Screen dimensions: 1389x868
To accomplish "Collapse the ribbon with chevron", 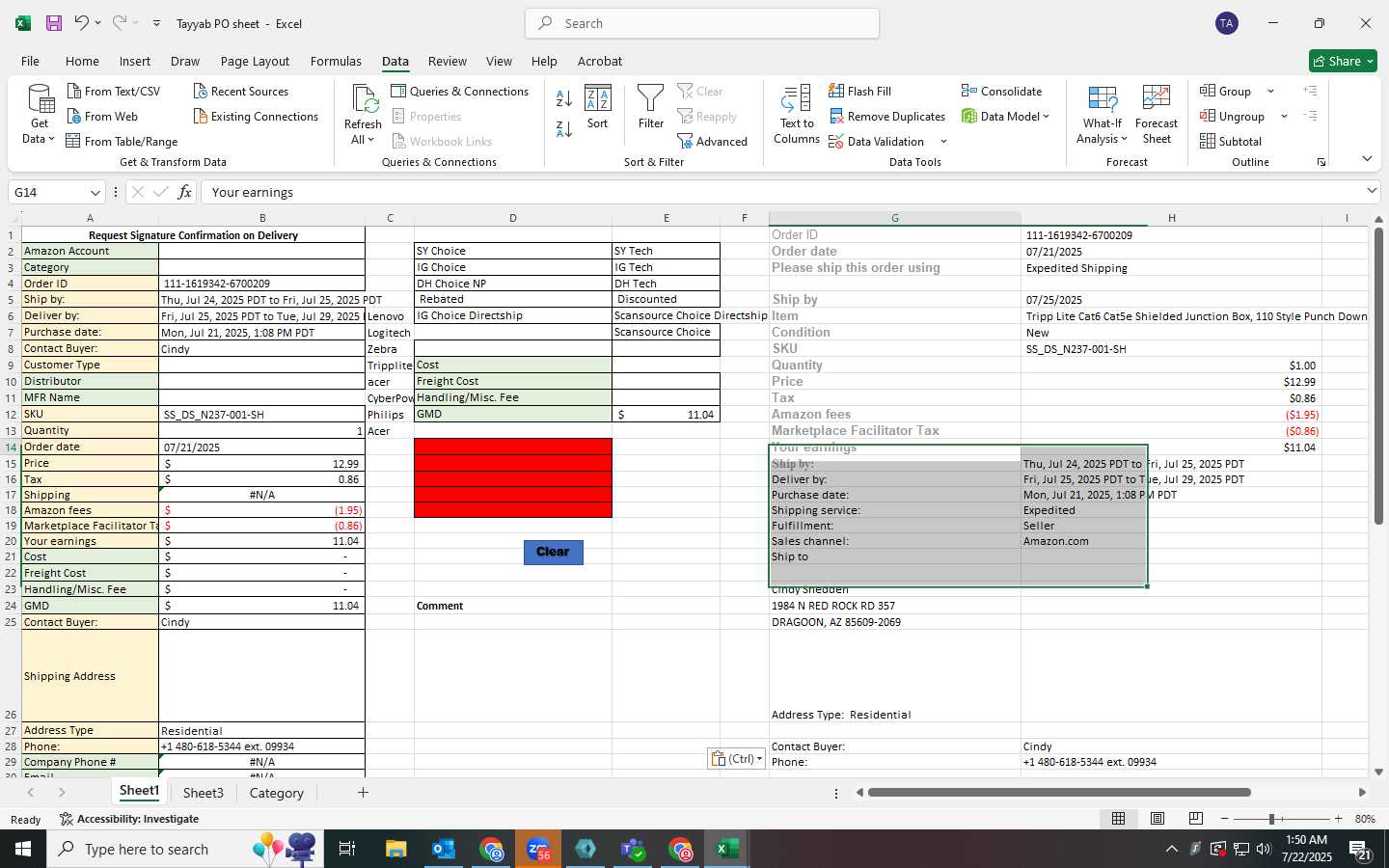I will tap(1367, 159).
